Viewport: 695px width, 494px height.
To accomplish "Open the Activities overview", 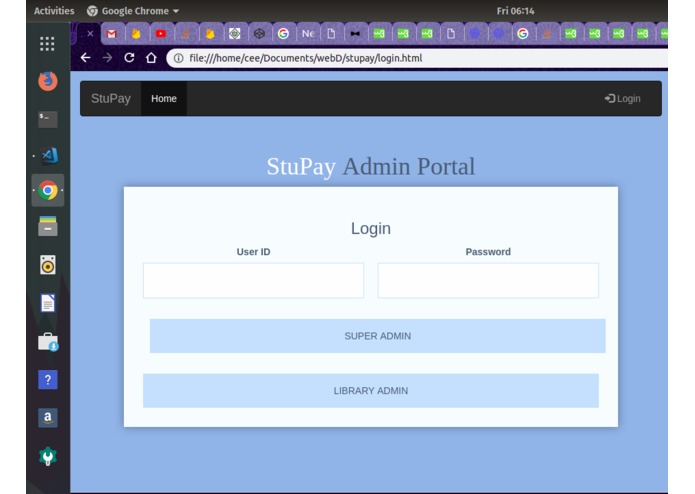I will coord(54,11).
